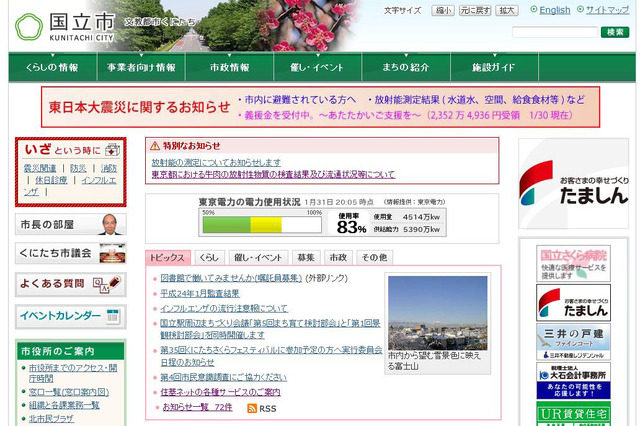
Task: Open 東日本大震災に関するお知らせ banner heading
Action: (140, 107)
